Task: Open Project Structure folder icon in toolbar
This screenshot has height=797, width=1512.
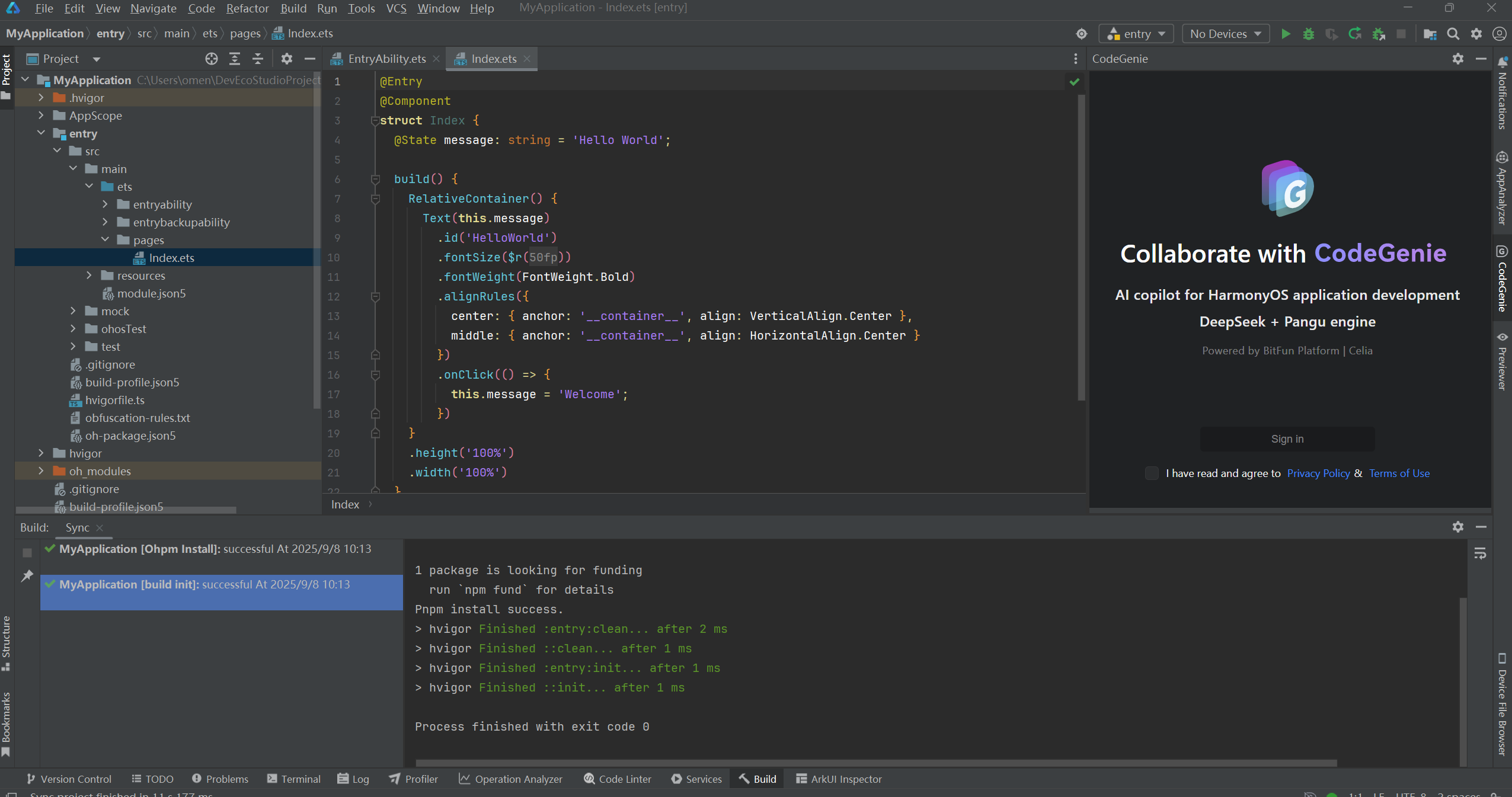Action: click(1430, 34)
